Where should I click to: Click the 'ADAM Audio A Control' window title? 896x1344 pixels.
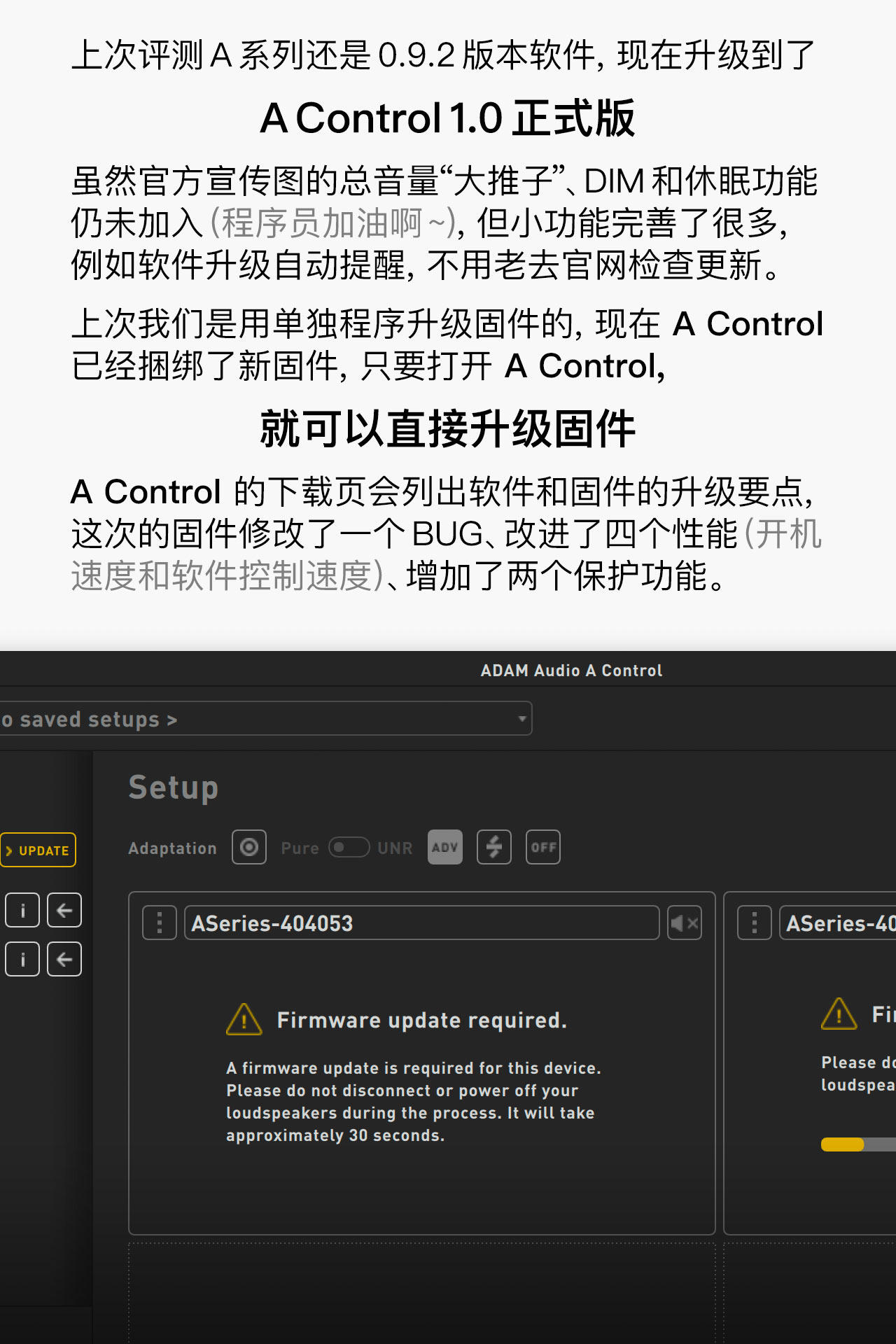571,670
